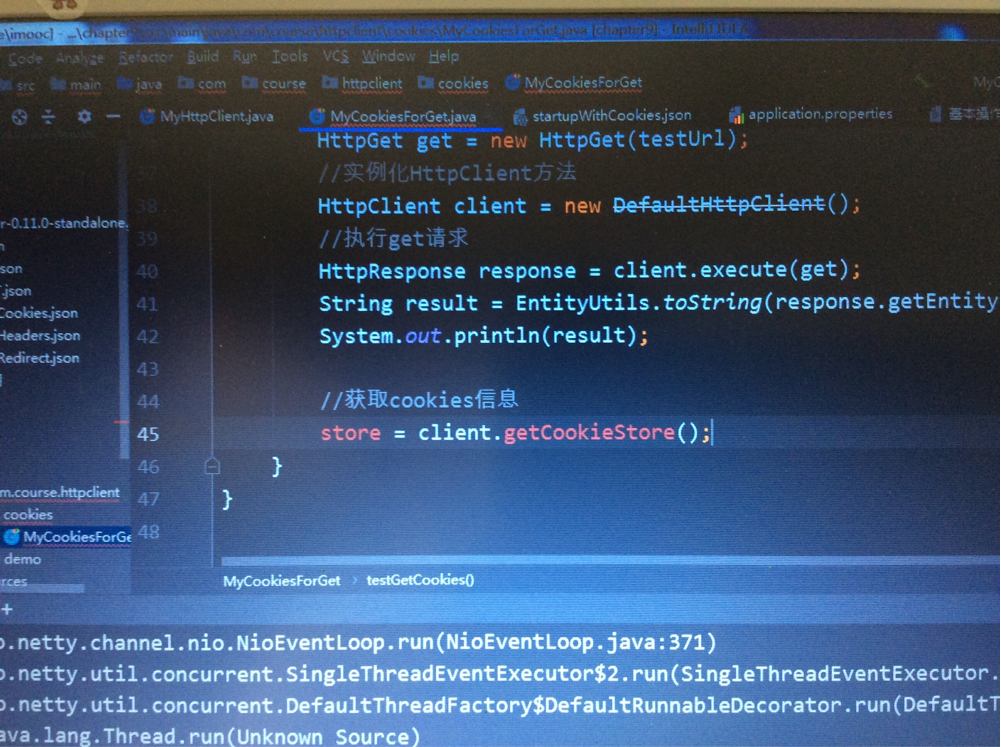The height and width of the screenshot is (747, 1001).
Task: Click the collapse all icon in project panel
Action: pyautogui.click(x=49, y=117)
